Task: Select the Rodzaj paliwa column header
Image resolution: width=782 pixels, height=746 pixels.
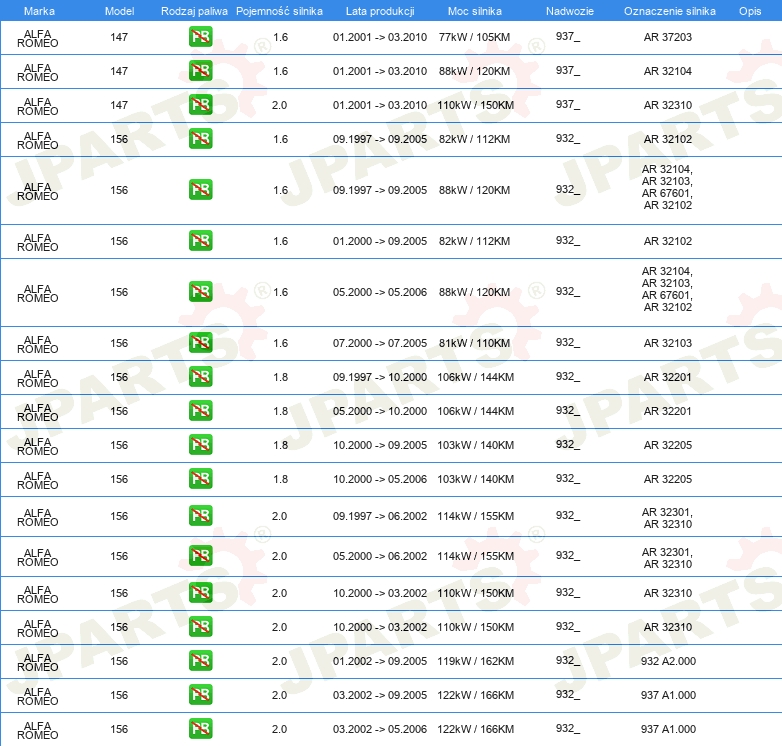Action: tap(194, 10)
